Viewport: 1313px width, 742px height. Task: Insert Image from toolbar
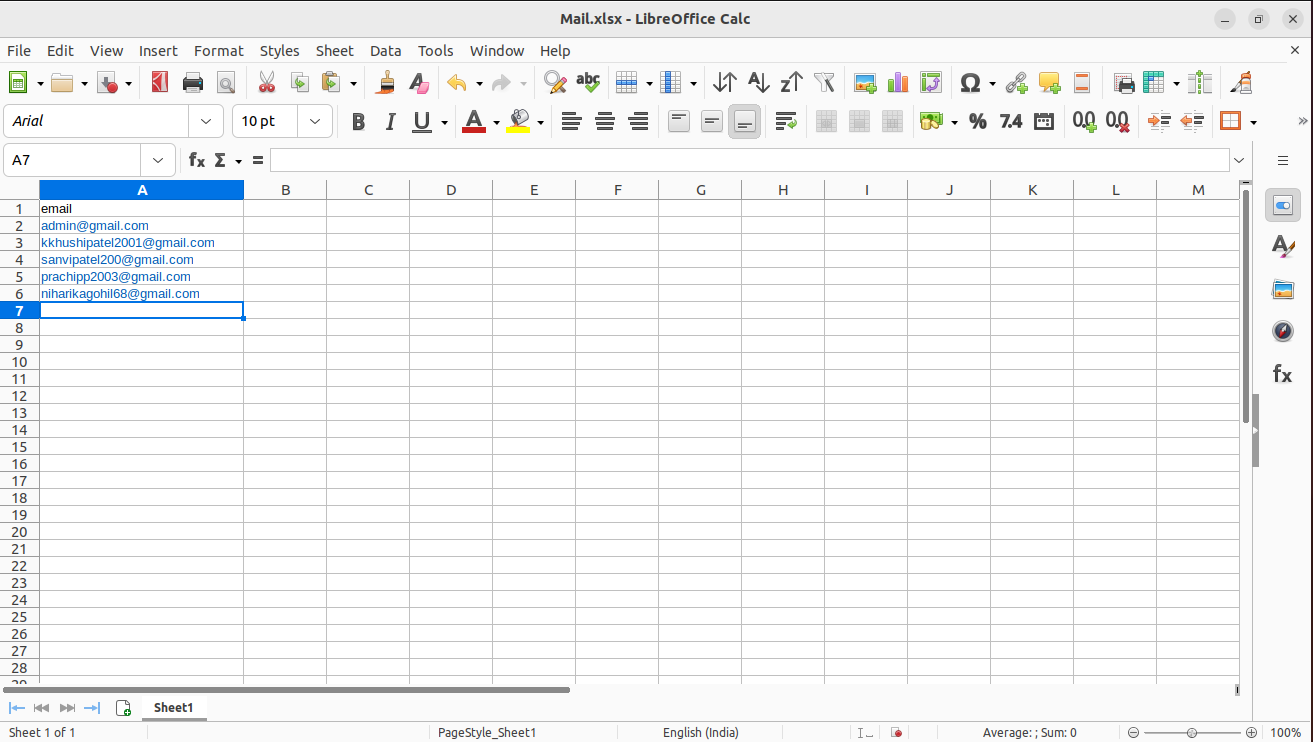click(x=865, y=83)
